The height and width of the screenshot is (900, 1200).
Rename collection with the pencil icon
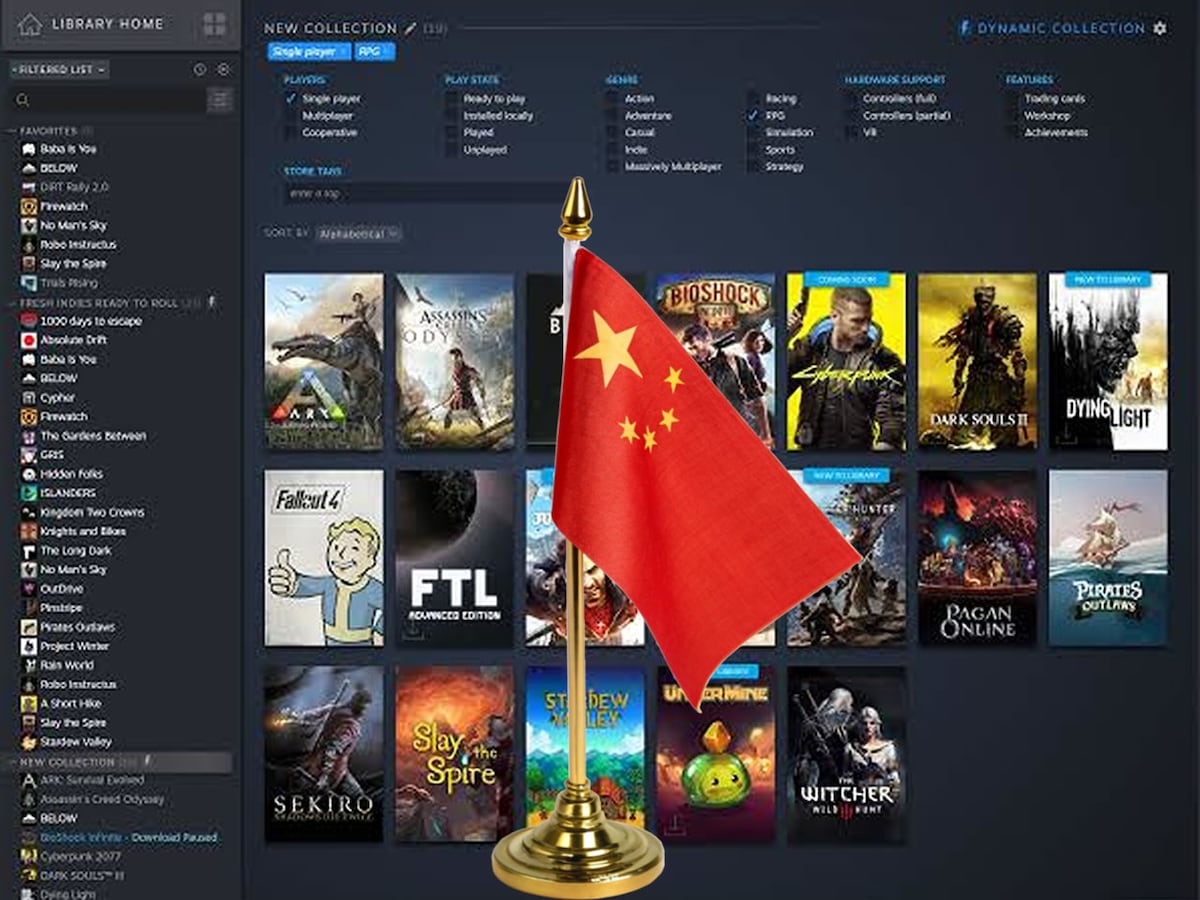tap(409, 29)
